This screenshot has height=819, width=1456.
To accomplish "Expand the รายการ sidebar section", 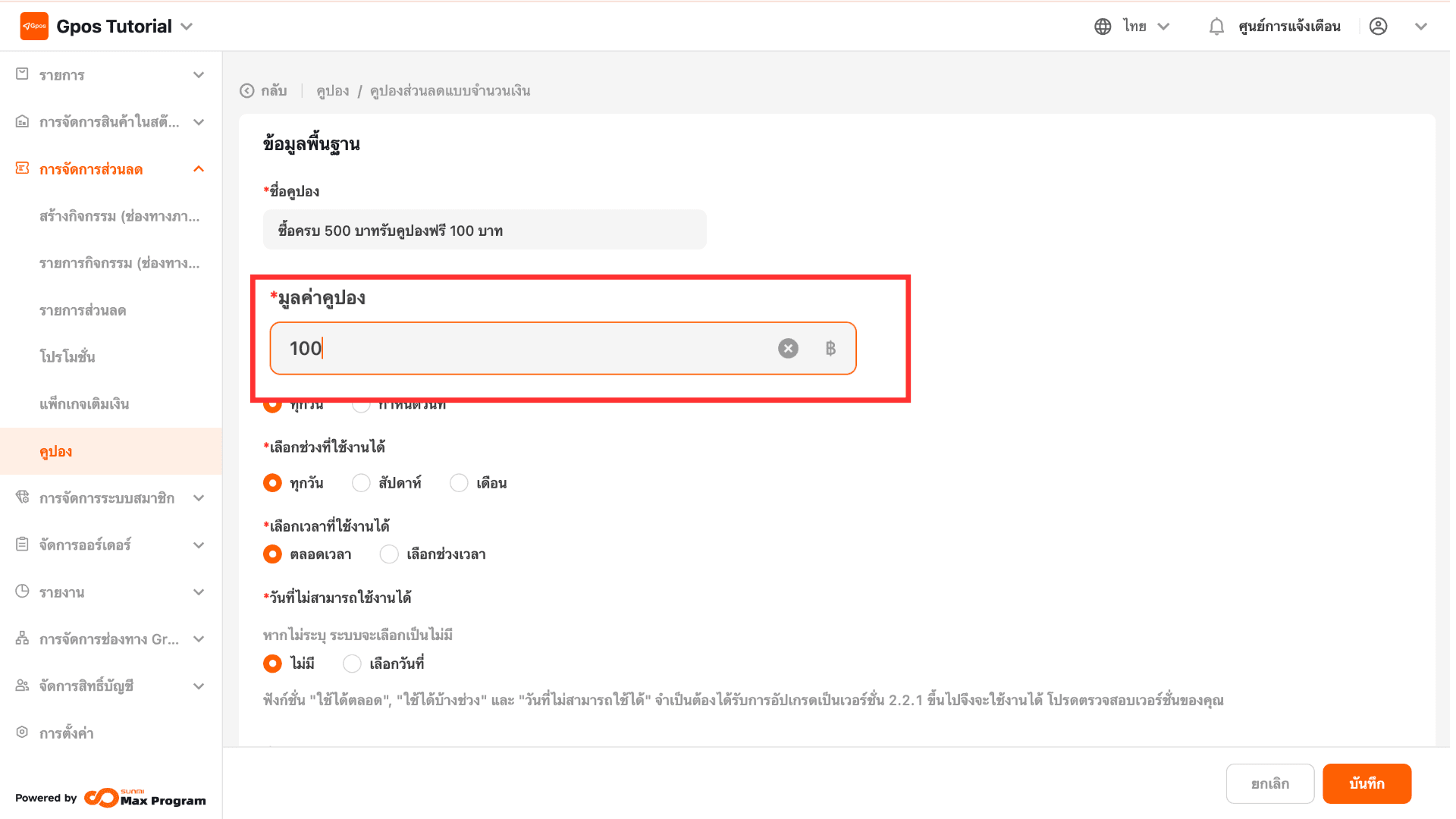I will pyautogui.click(x=199, y=75).
